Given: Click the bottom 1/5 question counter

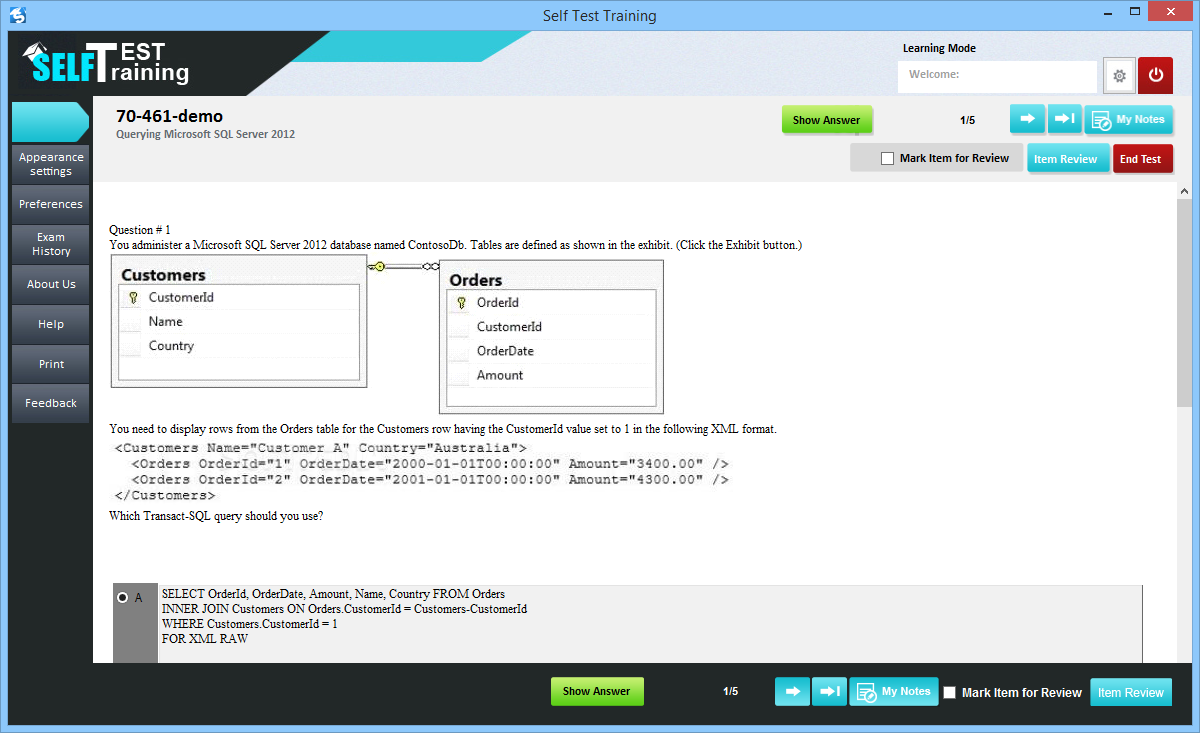Looking at the screenshot, I should pyautogui.click(x=730, y=691).
